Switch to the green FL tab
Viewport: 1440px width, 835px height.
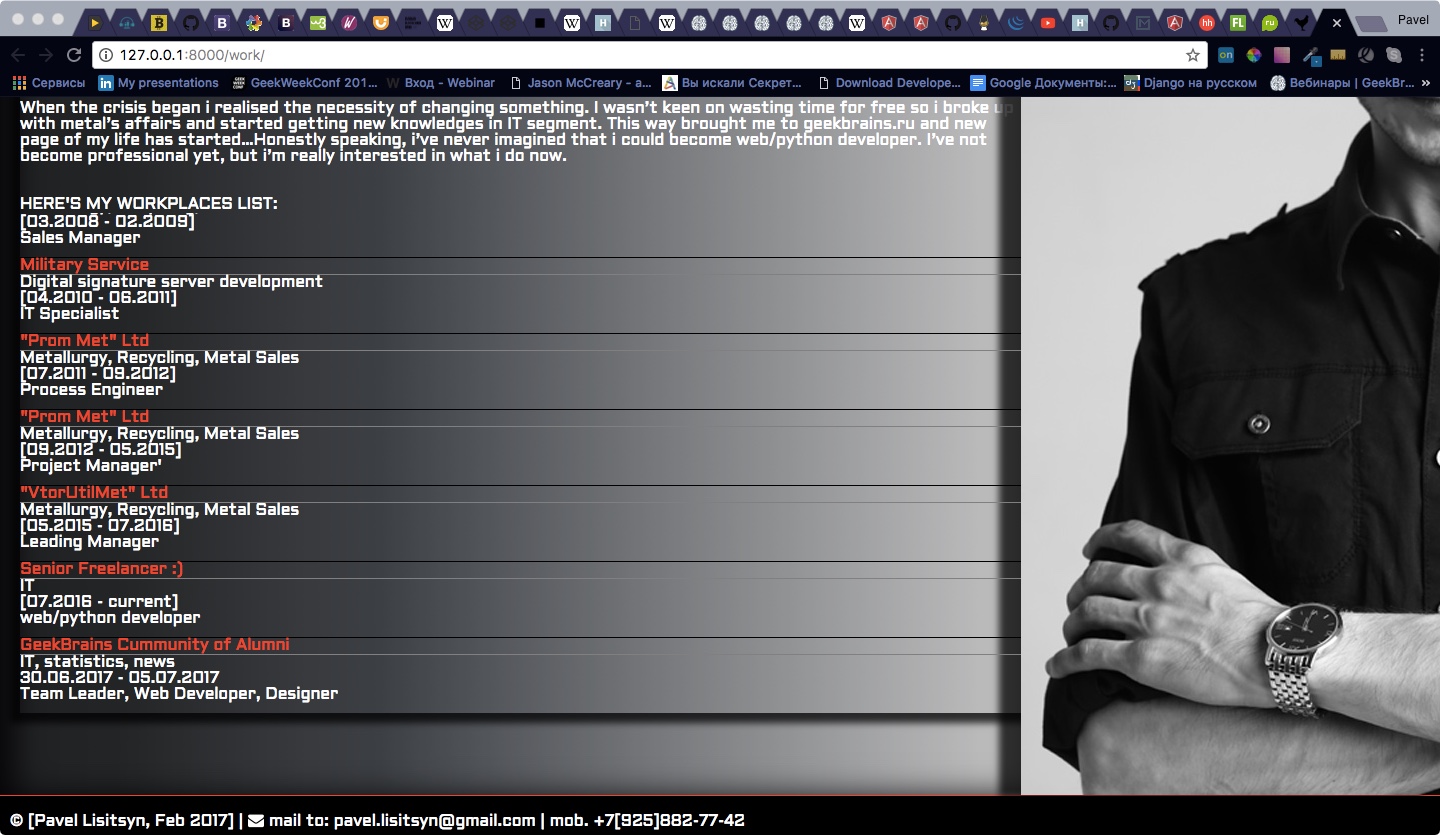tap(1238, 22)
